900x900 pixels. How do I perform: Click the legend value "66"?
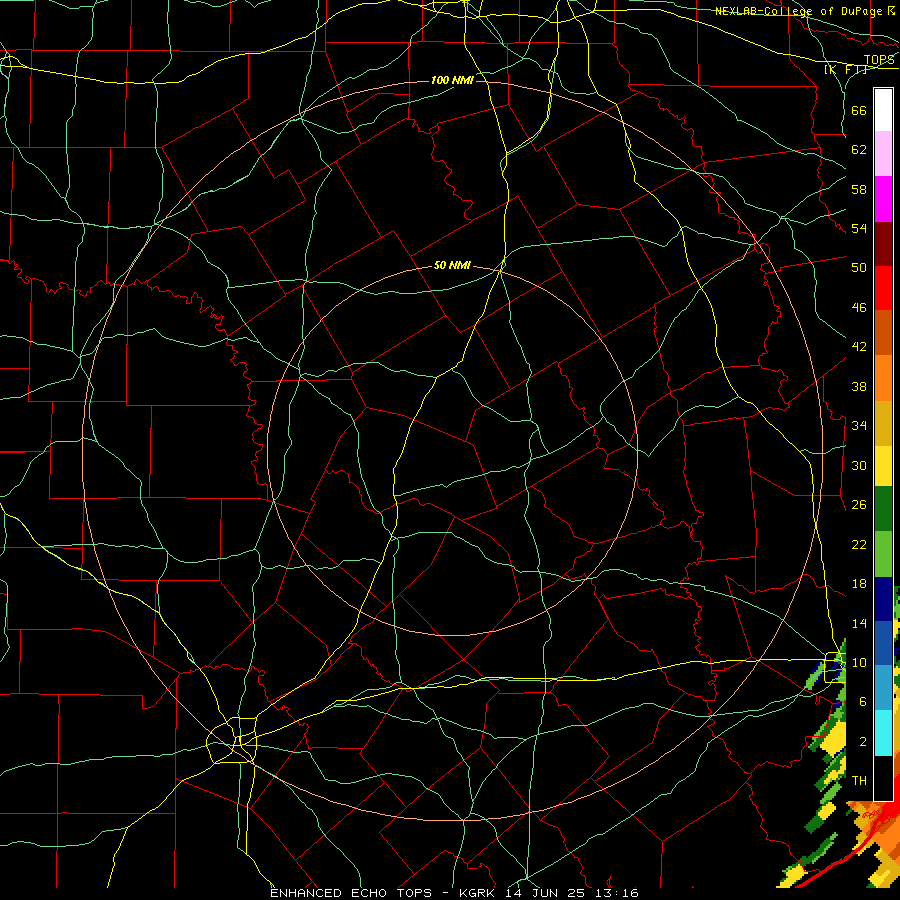coord(859,110)
